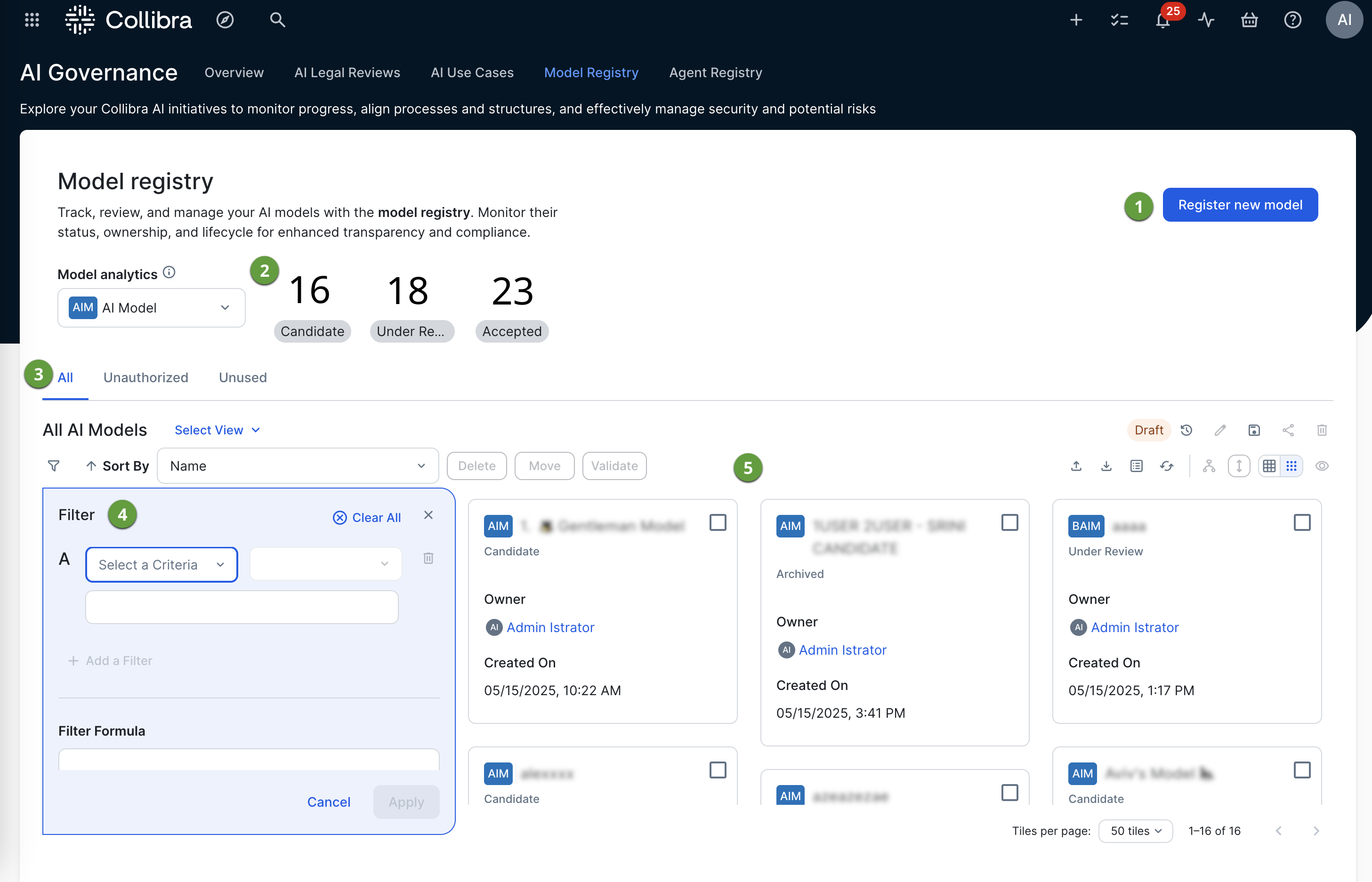Viewport: 1372px width, 882px height.
Task: Open the global search icon
Action: 278,20
